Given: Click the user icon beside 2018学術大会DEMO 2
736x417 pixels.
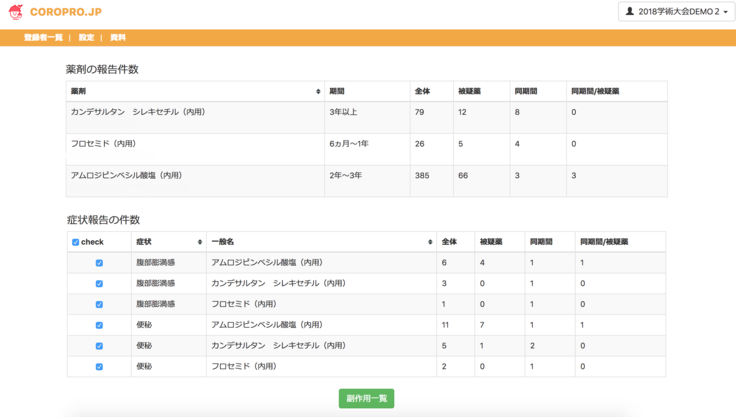Looking at the screenshot, I should [630, 12].
